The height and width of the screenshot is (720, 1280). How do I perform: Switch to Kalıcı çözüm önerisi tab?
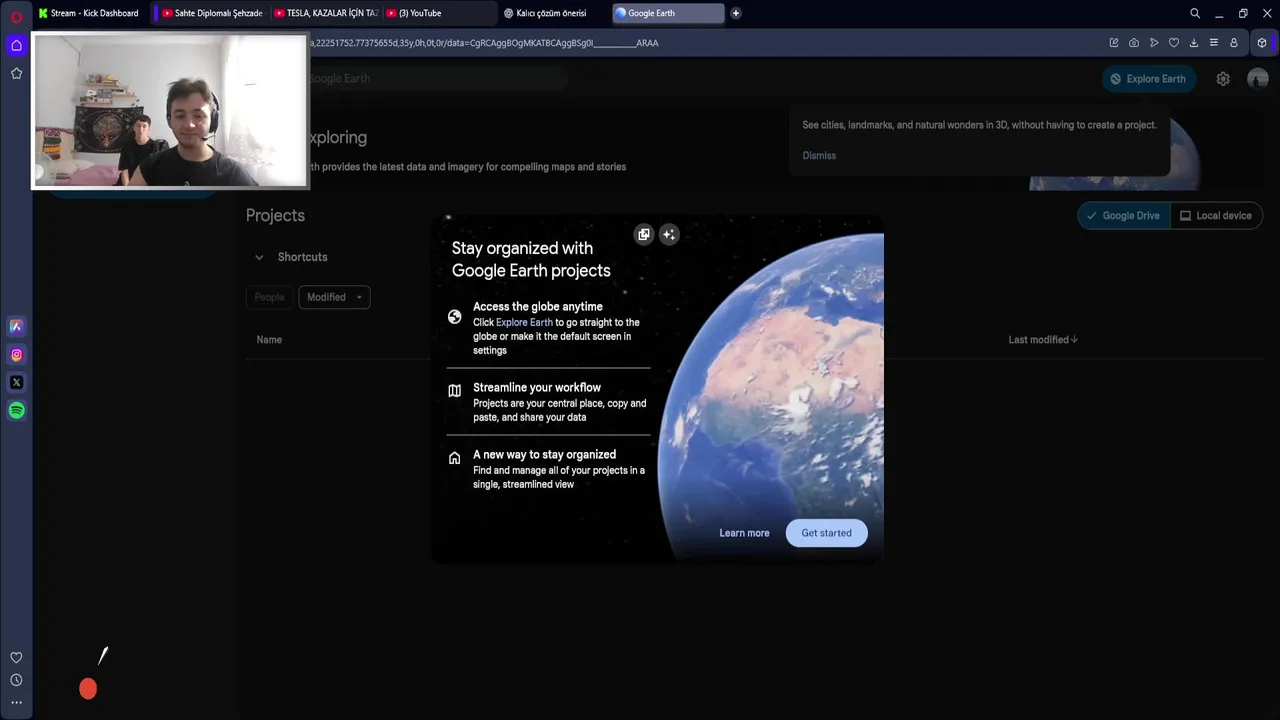(x=554, y=13)
